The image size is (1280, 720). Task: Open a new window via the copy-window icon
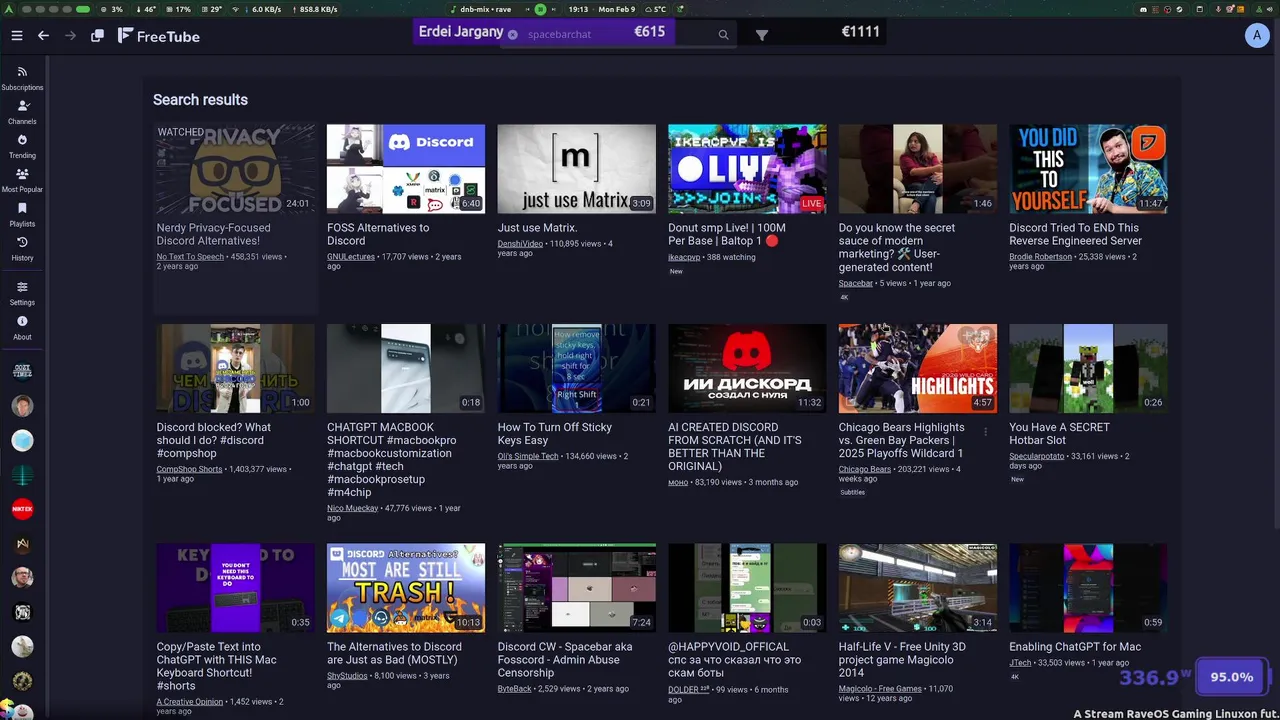coord(97,36)
